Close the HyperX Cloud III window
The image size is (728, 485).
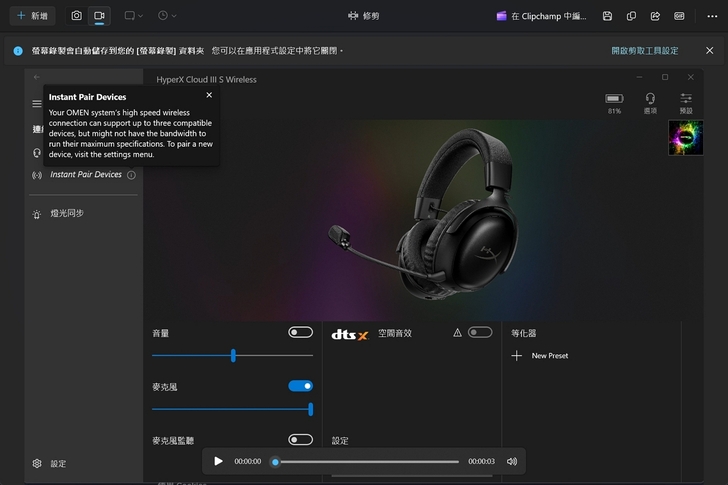click(690, 77)
